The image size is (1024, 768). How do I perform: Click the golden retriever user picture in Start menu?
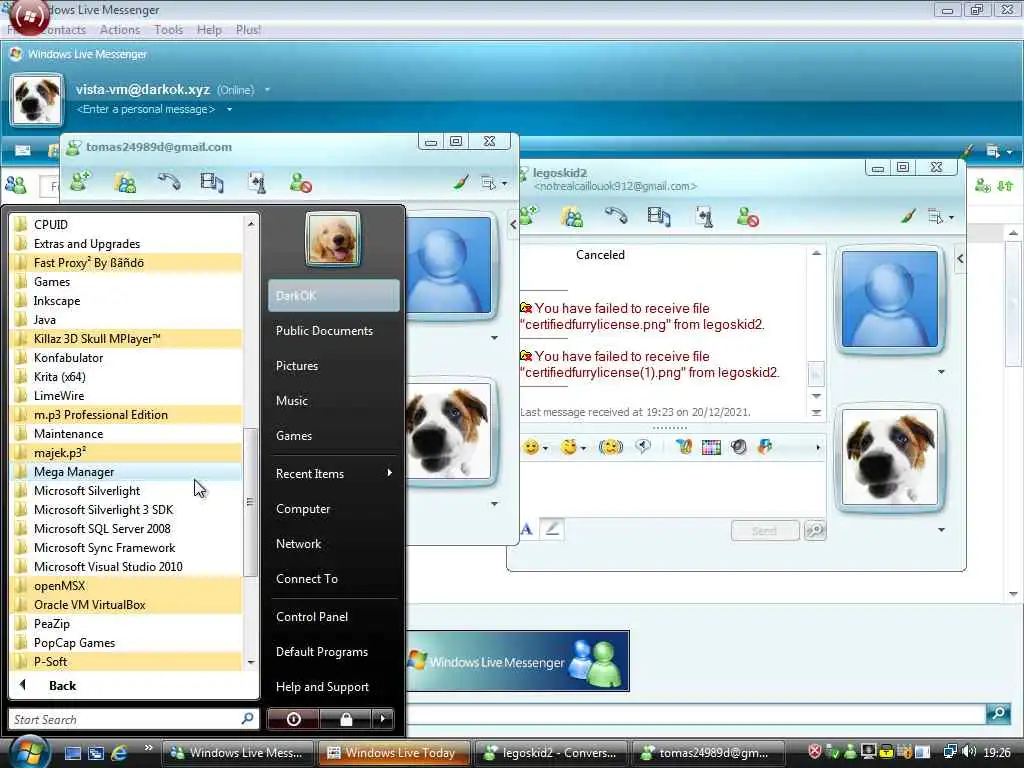pyautogui.click(x=332, y=239)
